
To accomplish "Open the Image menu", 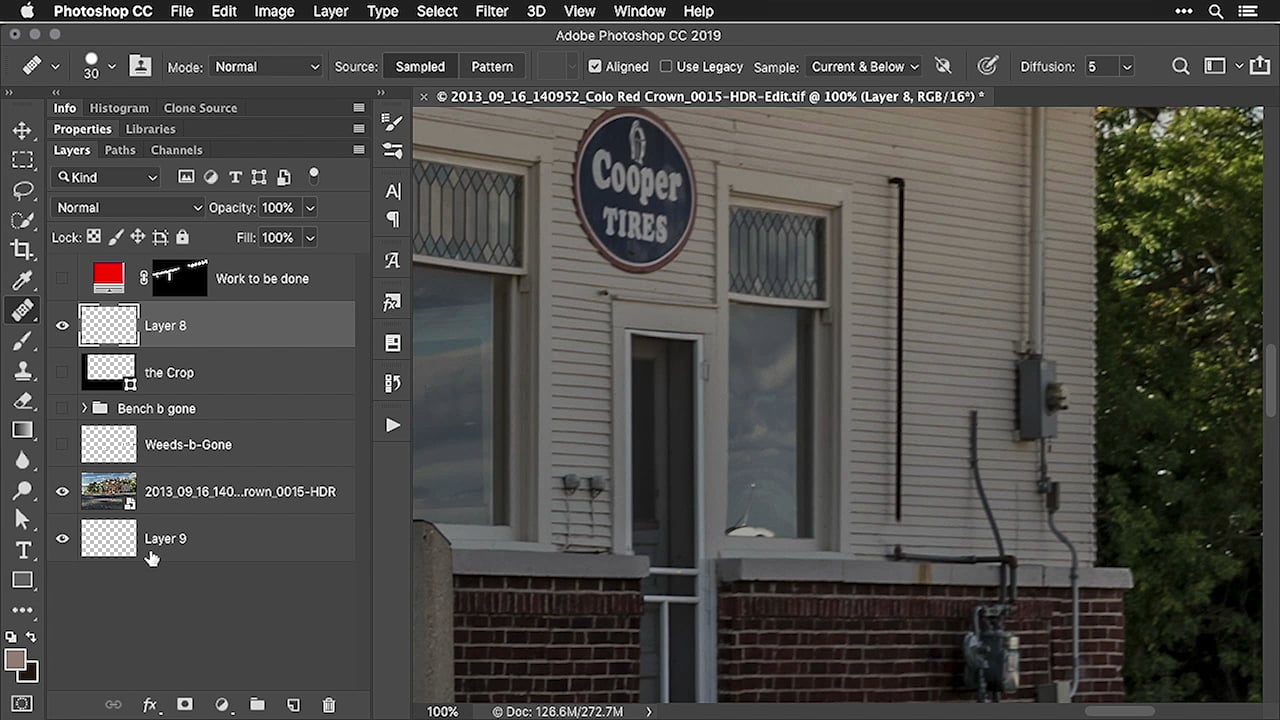I will [274, 11].
